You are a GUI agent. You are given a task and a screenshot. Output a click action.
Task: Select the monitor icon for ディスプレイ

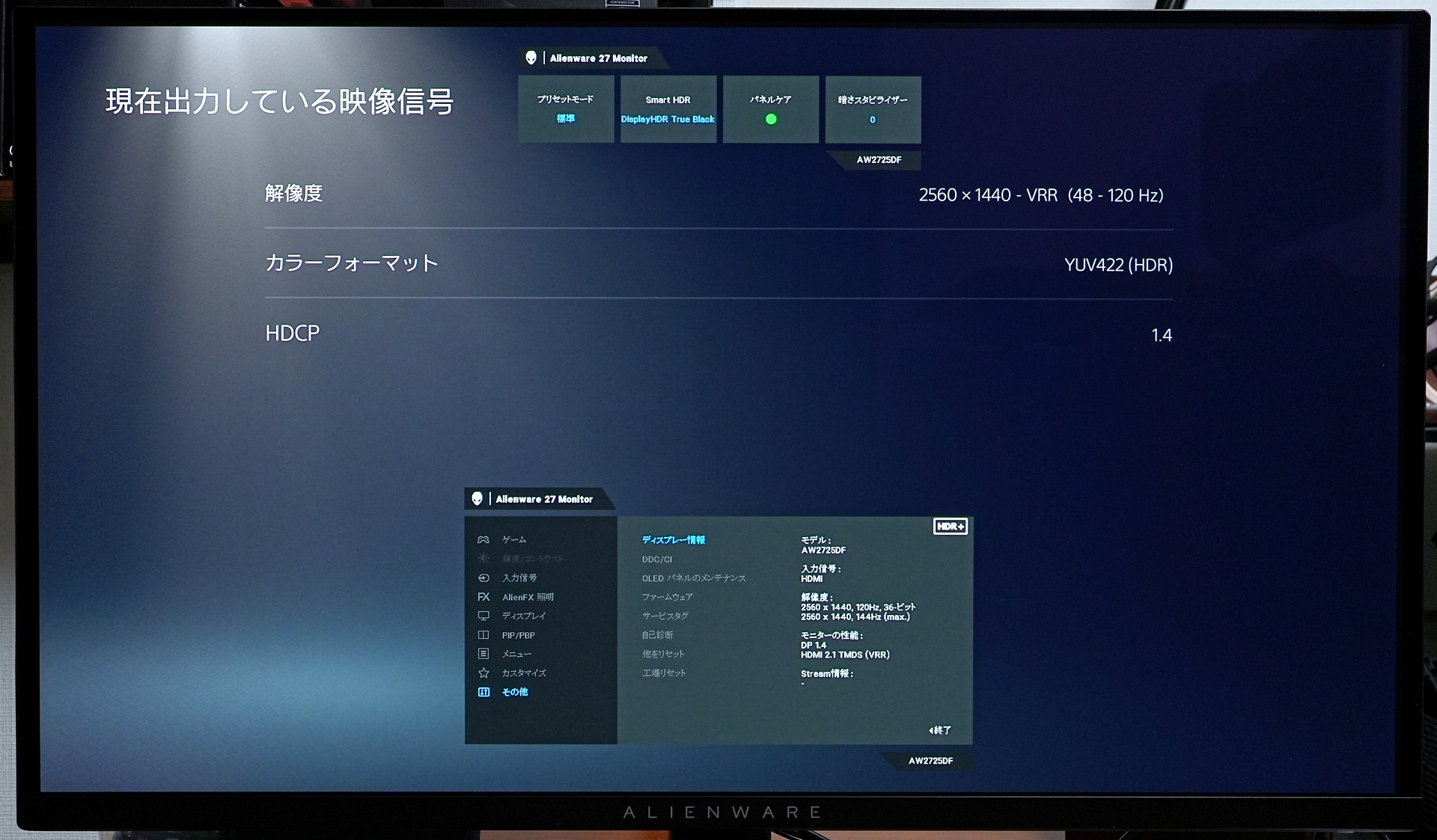483,616
